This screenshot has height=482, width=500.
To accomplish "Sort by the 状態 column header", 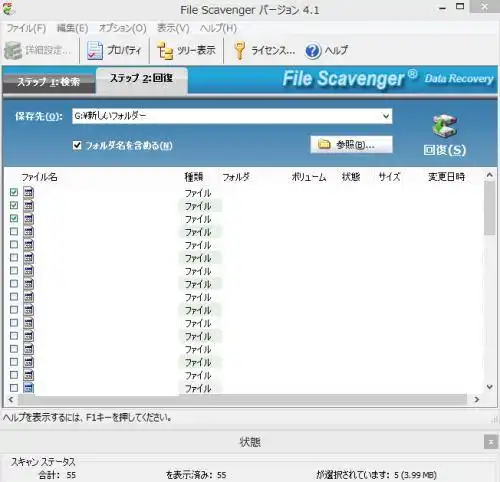I will pos(351,177).
